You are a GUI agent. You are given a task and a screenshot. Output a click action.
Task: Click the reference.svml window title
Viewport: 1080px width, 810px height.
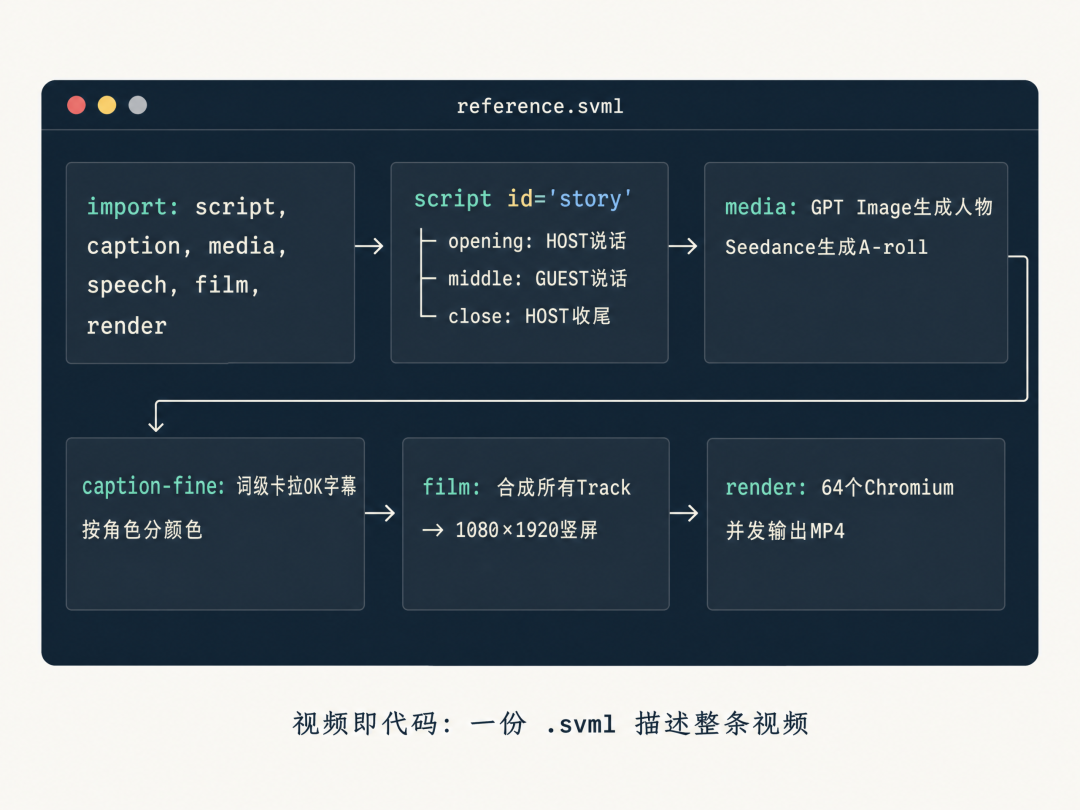point(540,106)
